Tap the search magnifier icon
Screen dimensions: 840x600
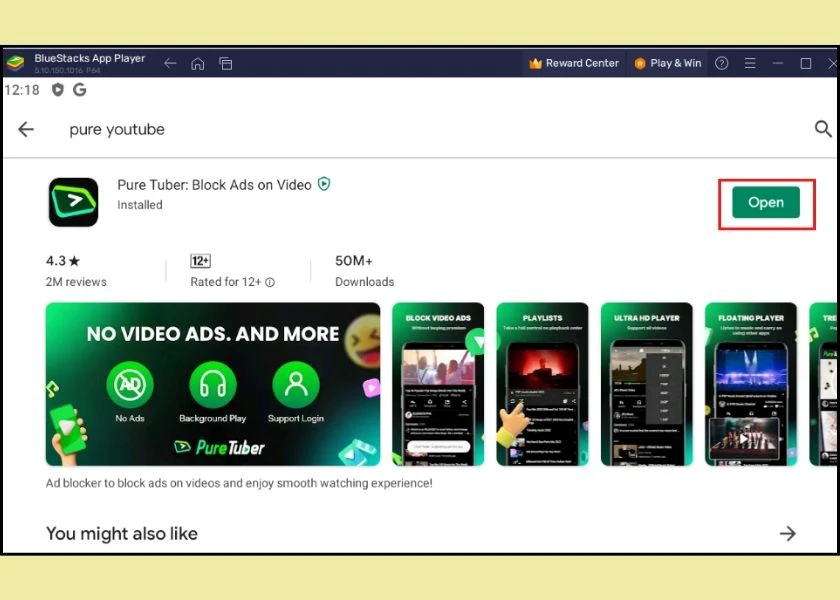[x=823, y=129]
